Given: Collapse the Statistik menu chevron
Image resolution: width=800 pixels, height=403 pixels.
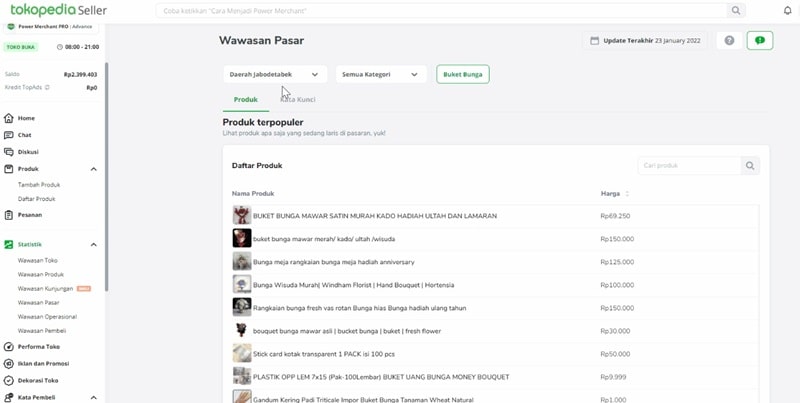Looking at the screenshot, I should pyautogui.click(x=94, y=245).
